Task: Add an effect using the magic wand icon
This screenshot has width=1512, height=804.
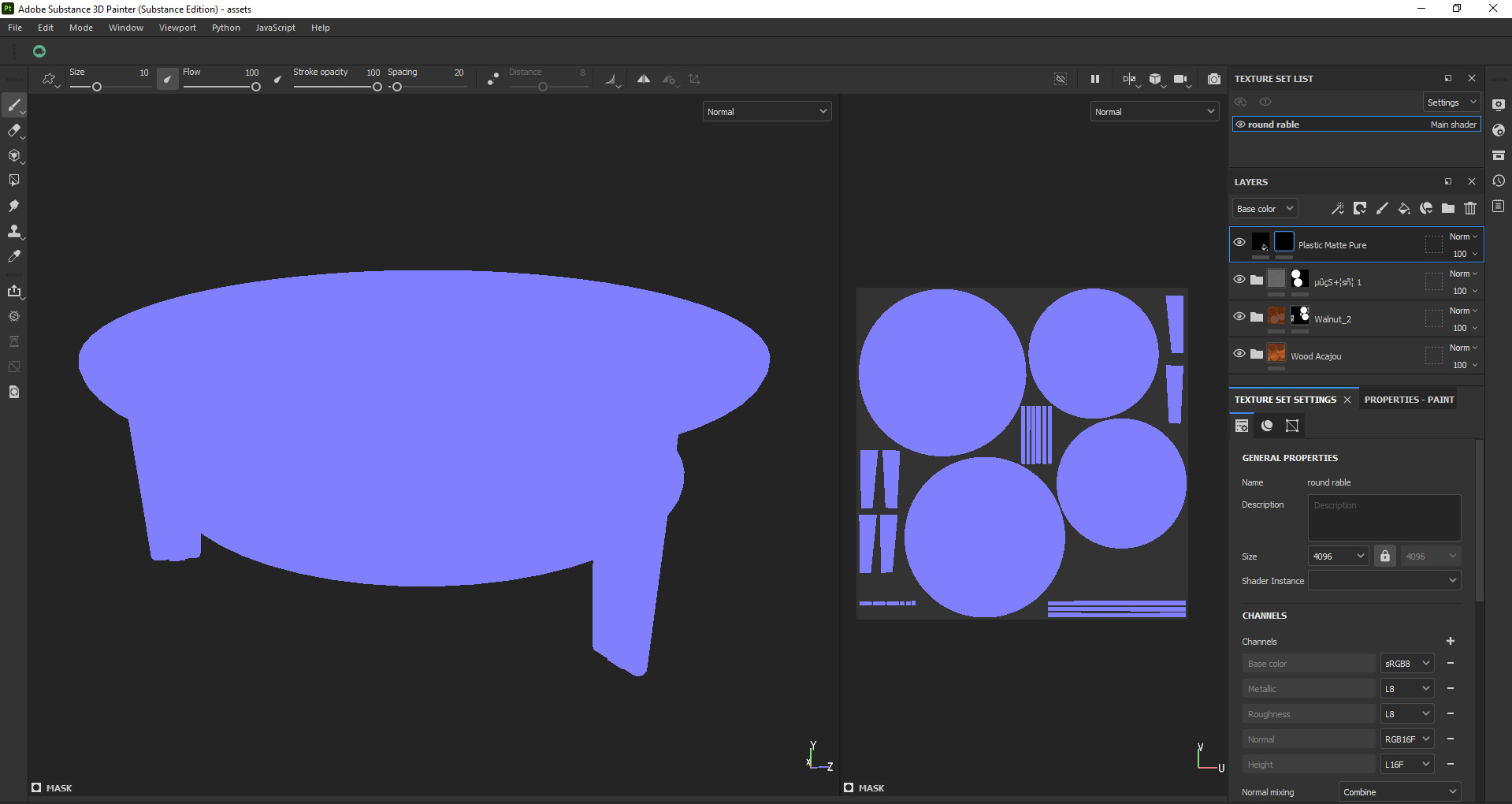Action: coord(1338,208)
